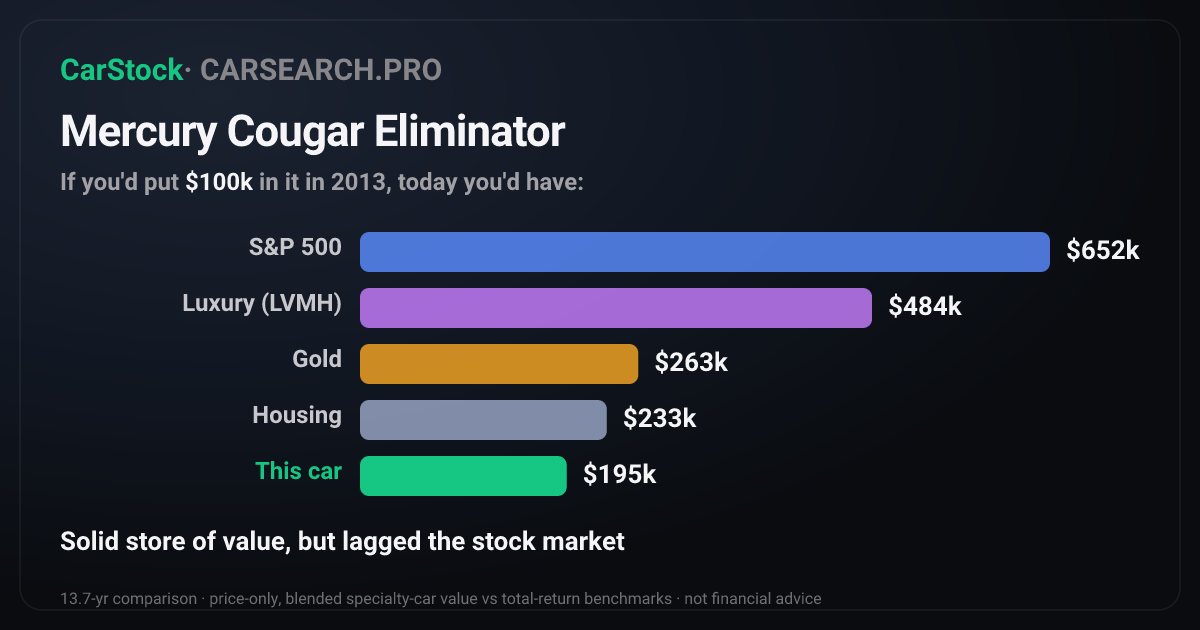The width and height of the screenshot is (1200, 630).
Task: Click the blue S&P 500 bar
Action: pos(705,252)
